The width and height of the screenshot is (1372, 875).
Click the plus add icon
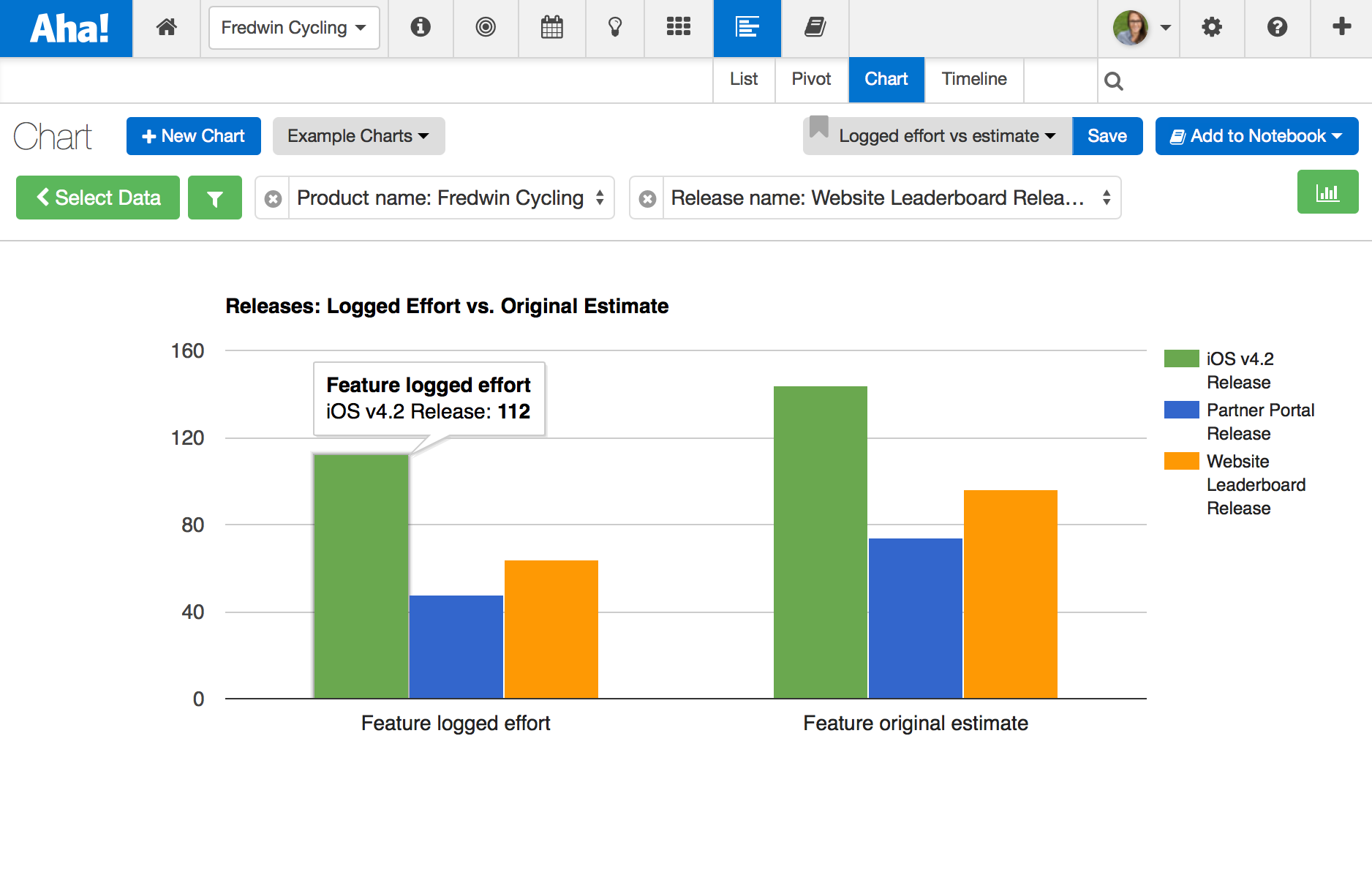[x=1341, y=27]
